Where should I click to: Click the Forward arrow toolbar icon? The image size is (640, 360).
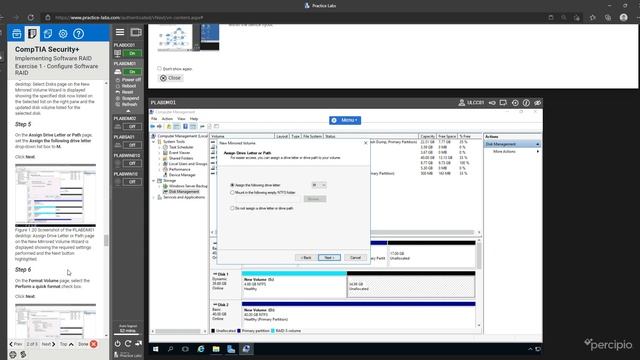click(160, 127)
